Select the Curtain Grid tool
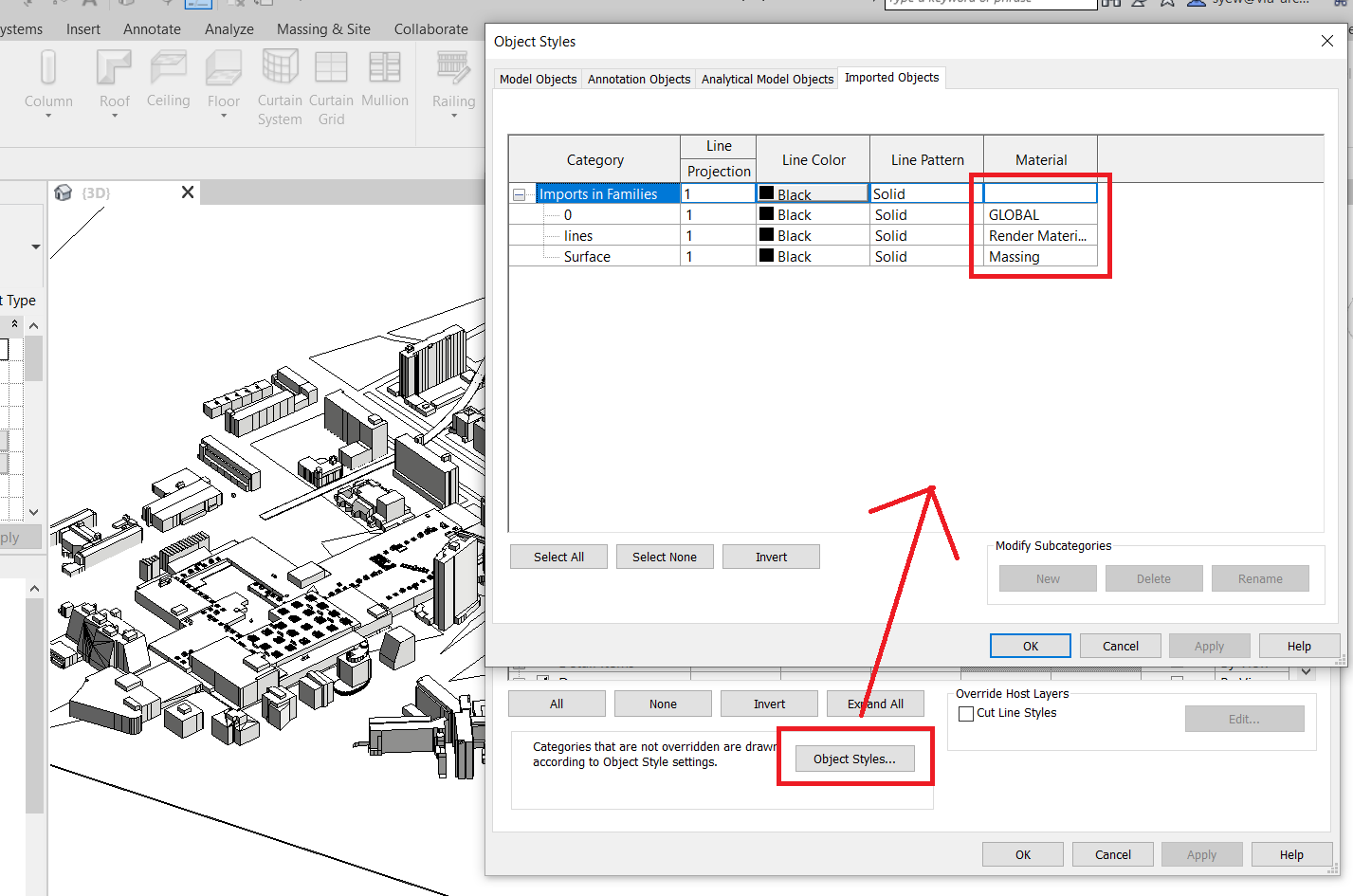Image resolution: width=1353 pixels, height=896 pixels. coord(331,85)
